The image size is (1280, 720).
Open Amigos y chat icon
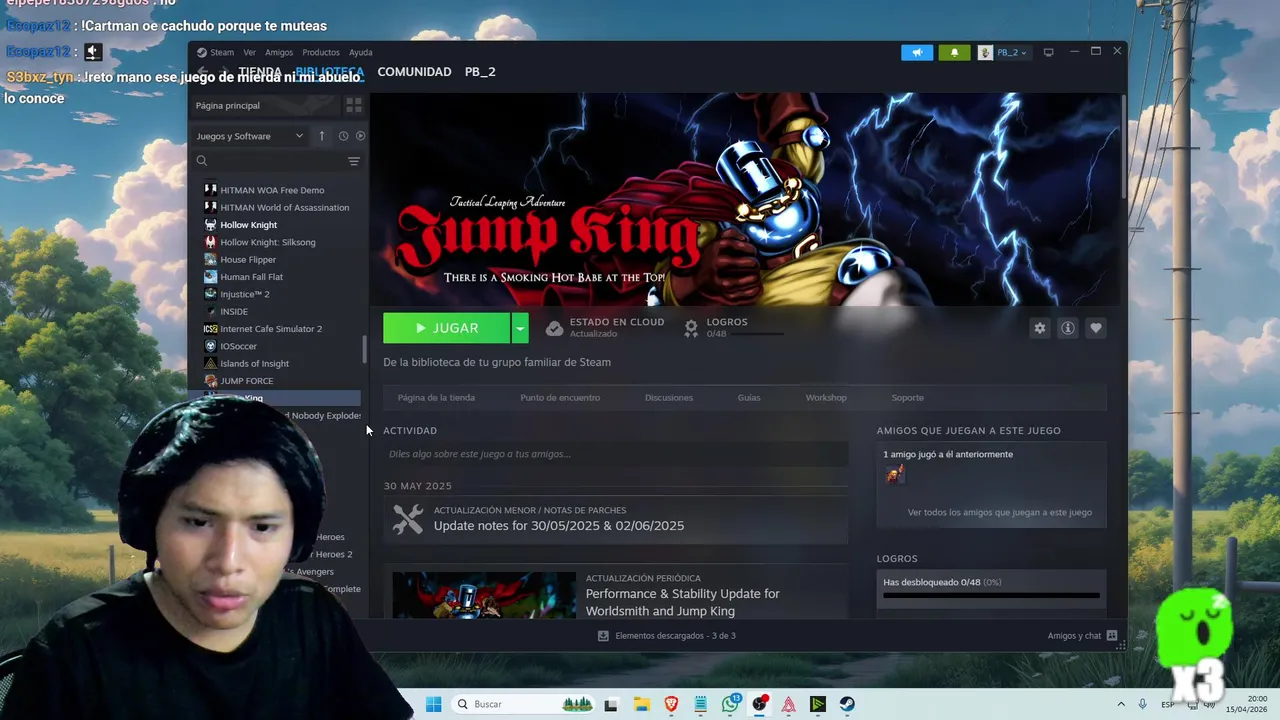click(1112, 636)
